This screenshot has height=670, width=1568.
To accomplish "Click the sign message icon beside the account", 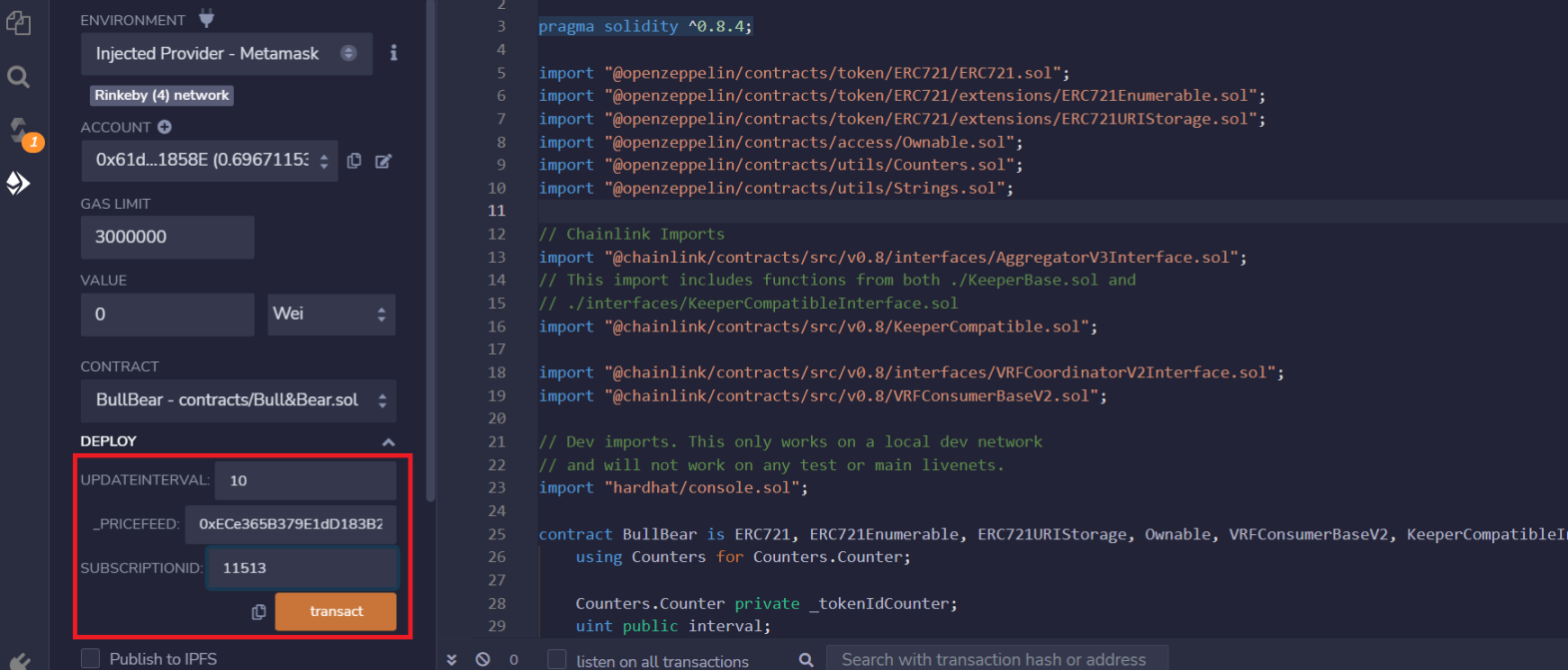I will click(x=384, y=161).
